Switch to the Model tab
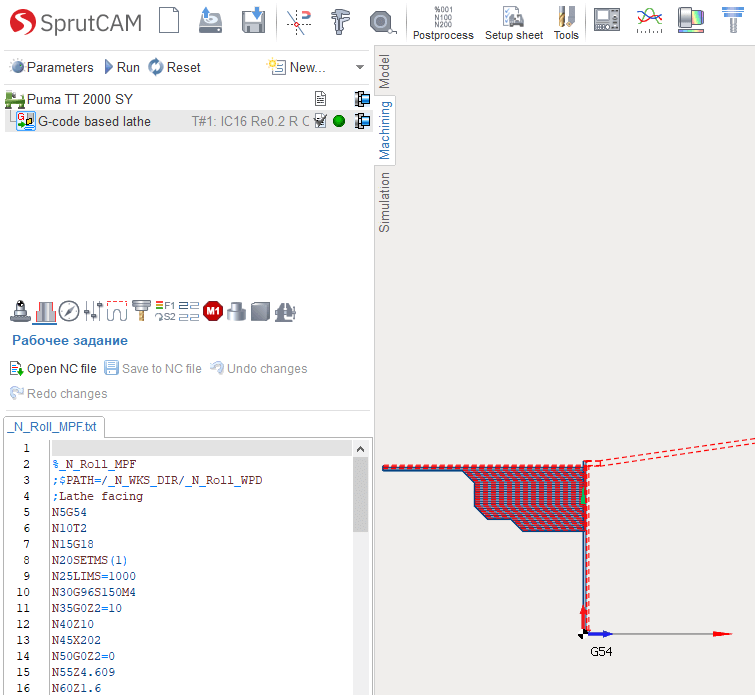 pos(384,71)
